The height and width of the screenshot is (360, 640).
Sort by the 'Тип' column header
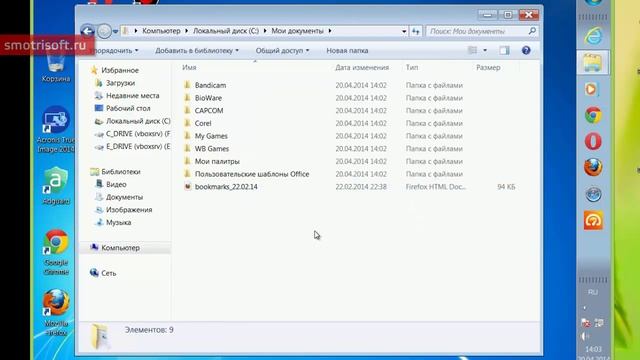click(x=412, y=67)
